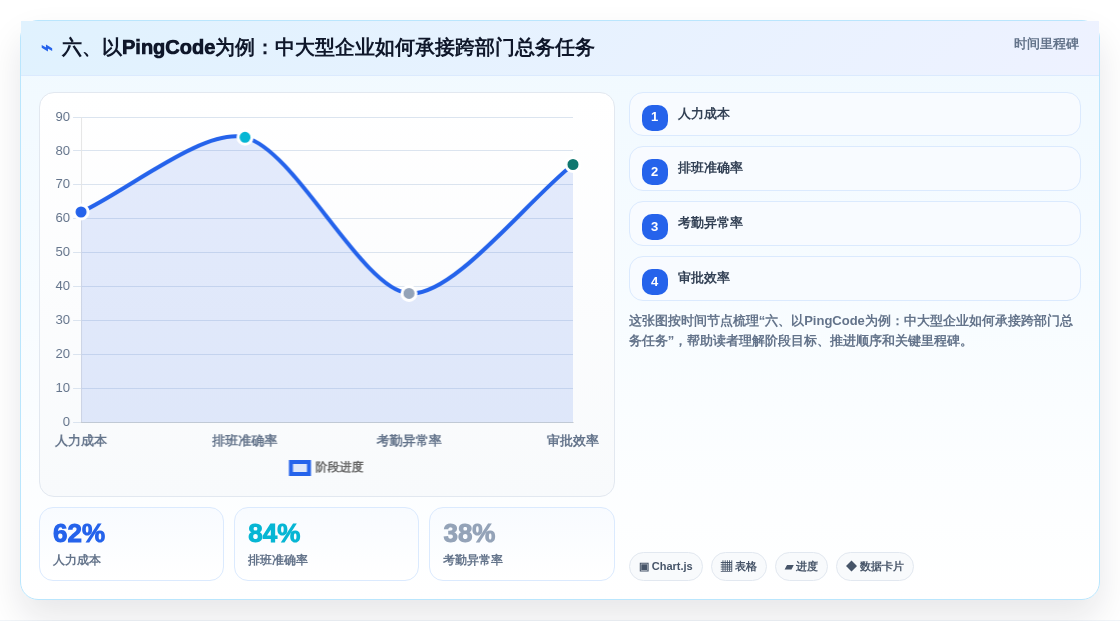Click the 进度 tag chip
1120x621 pixels.
[x=801, y=567]
